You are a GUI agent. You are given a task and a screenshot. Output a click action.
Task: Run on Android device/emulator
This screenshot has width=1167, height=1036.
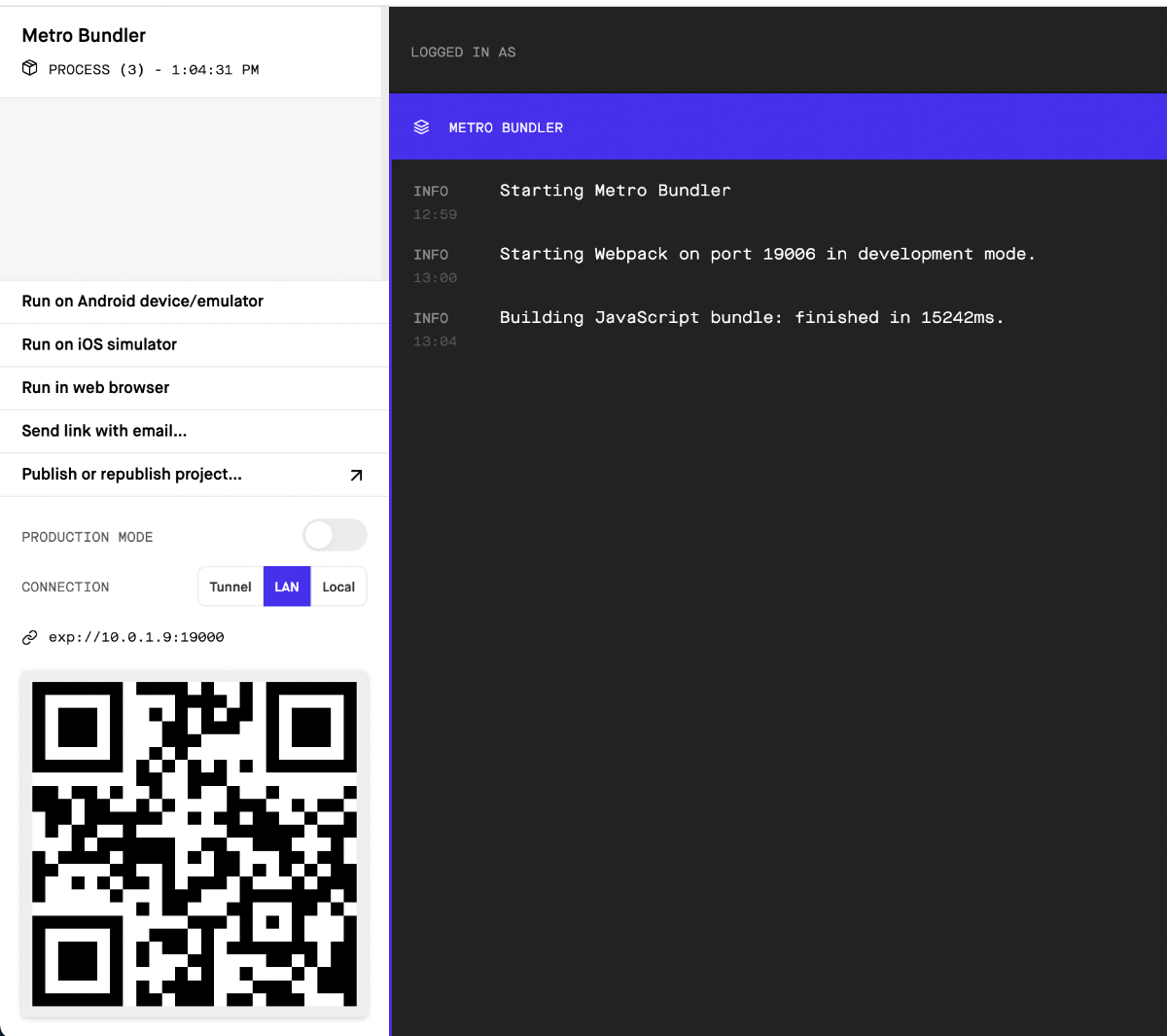coord(194,302)
